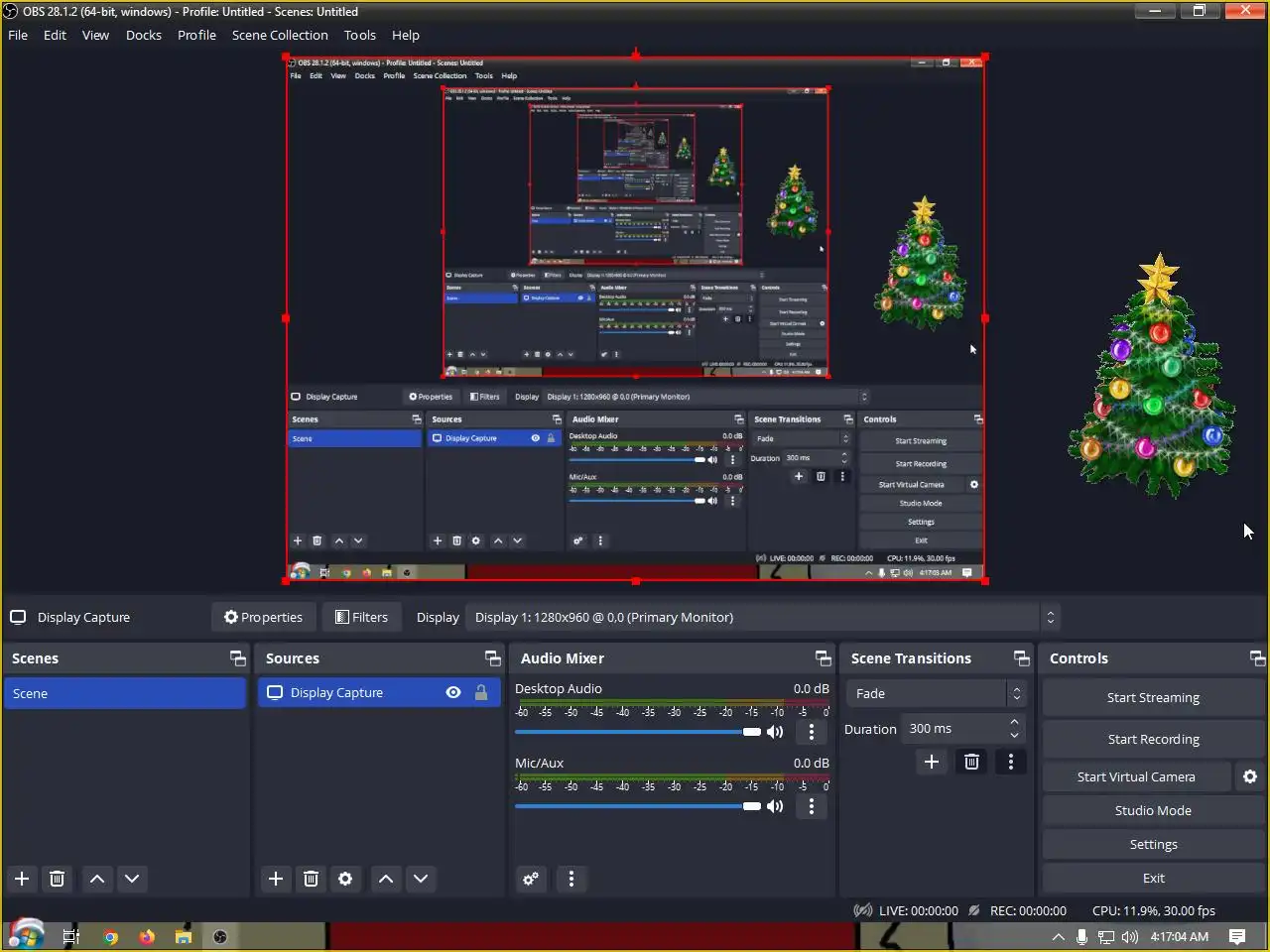The image size is (1270, 952).
Task: Adjust Mic/Aux volume slider
Action: coord(638,806)
